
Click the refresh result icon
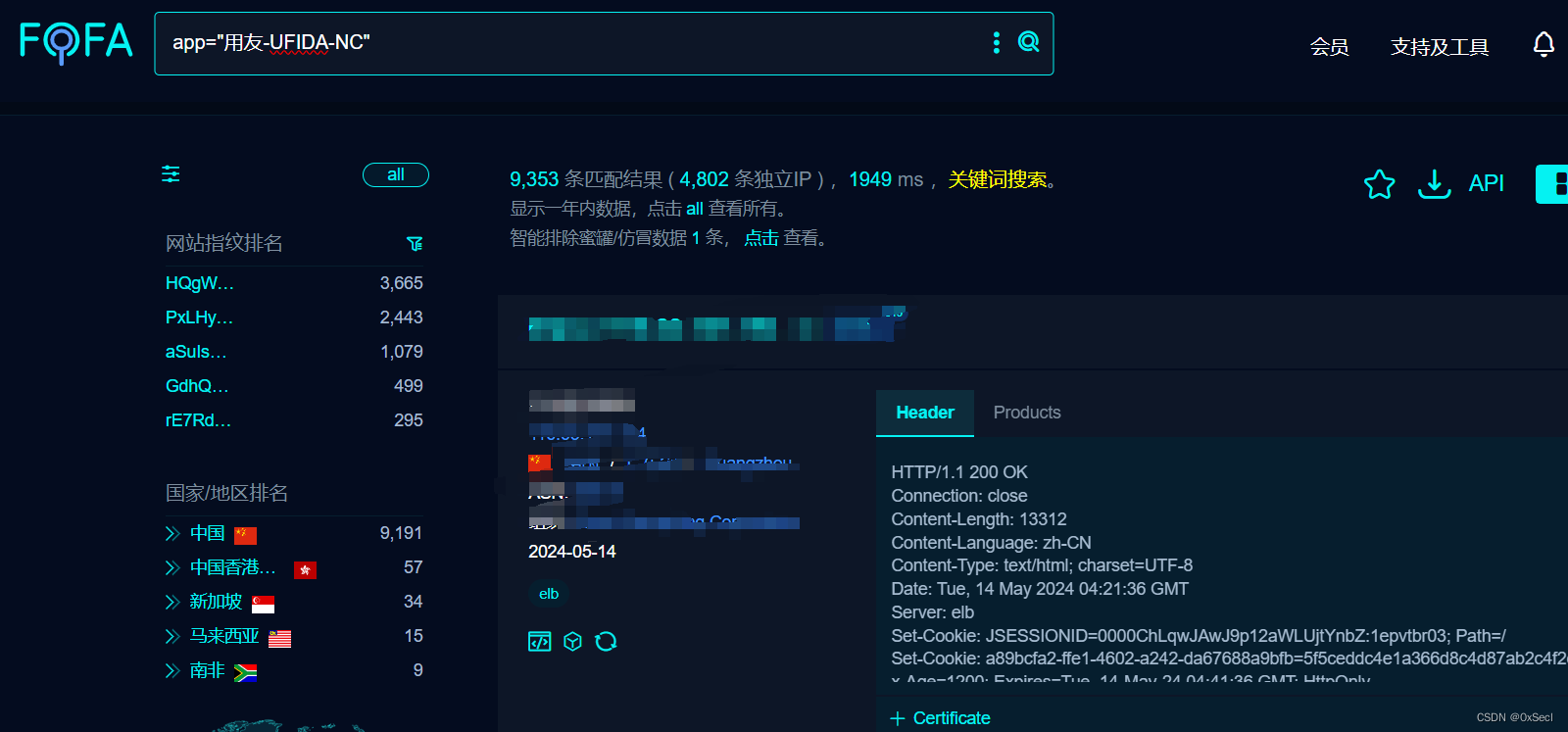606,641
